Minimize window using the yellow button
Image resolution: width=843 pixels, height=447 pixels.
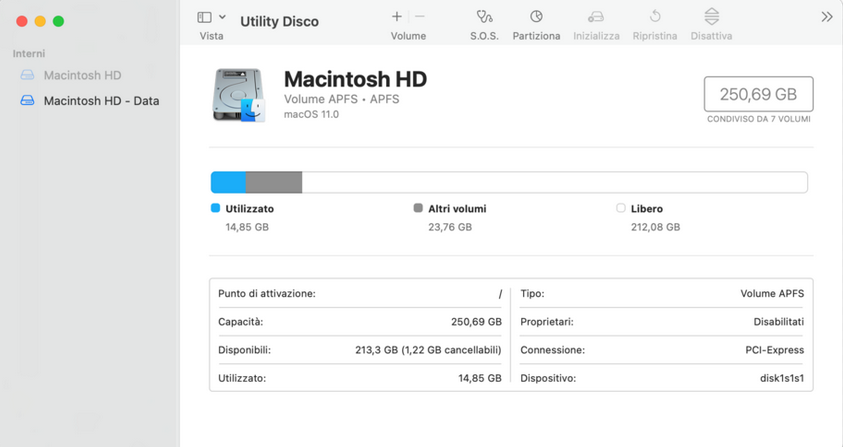(40, 21)
